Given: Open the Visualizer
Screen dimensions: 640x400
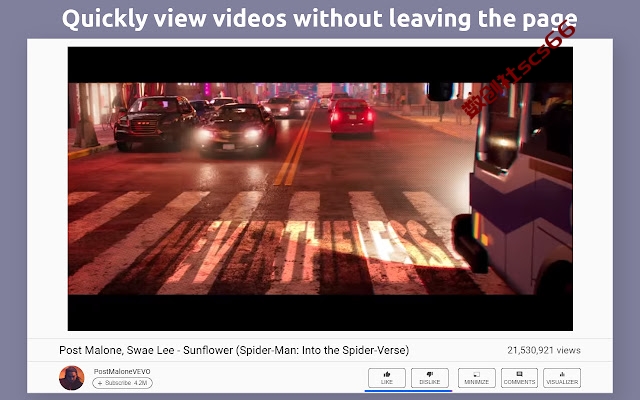Looking at the screenshot, I should 562,378.
